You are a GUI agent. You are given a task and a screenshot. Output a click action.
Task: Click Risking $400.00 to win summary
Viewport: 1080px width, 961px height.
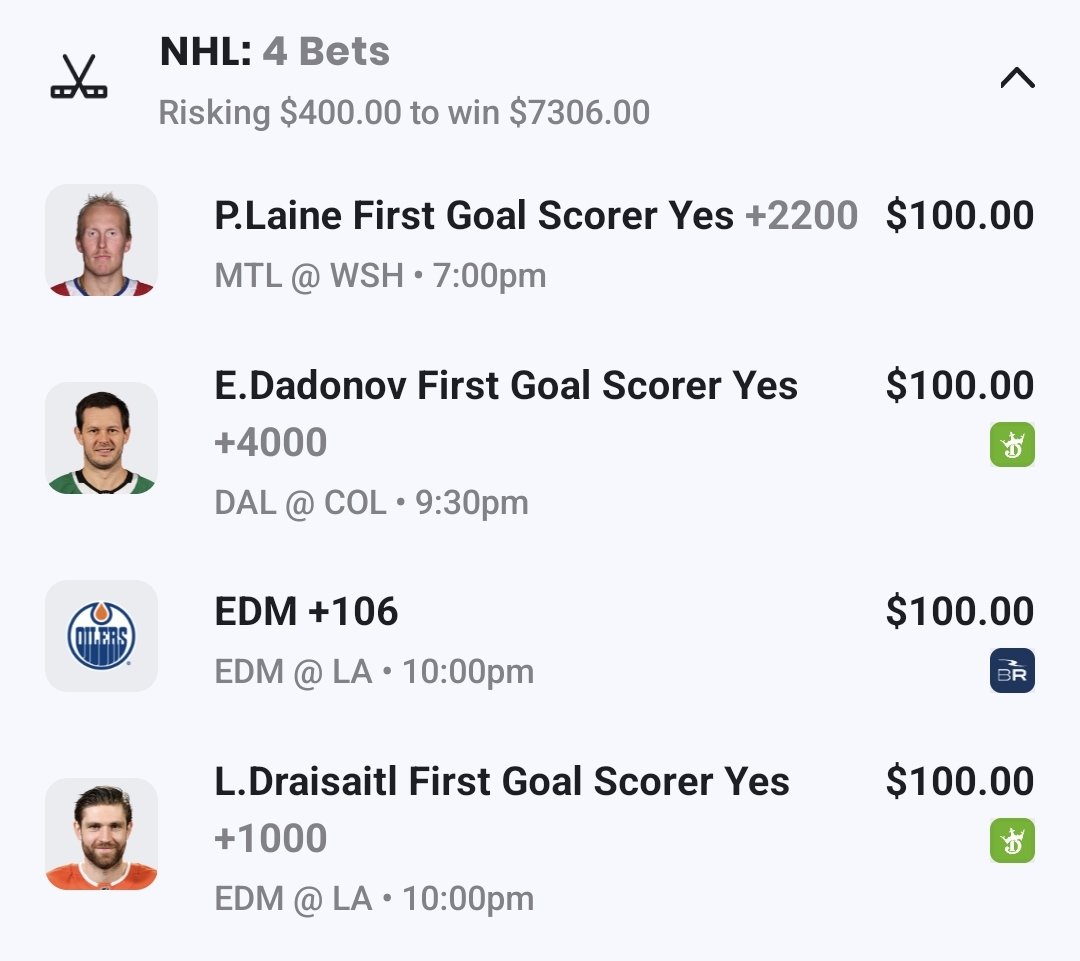404,113
